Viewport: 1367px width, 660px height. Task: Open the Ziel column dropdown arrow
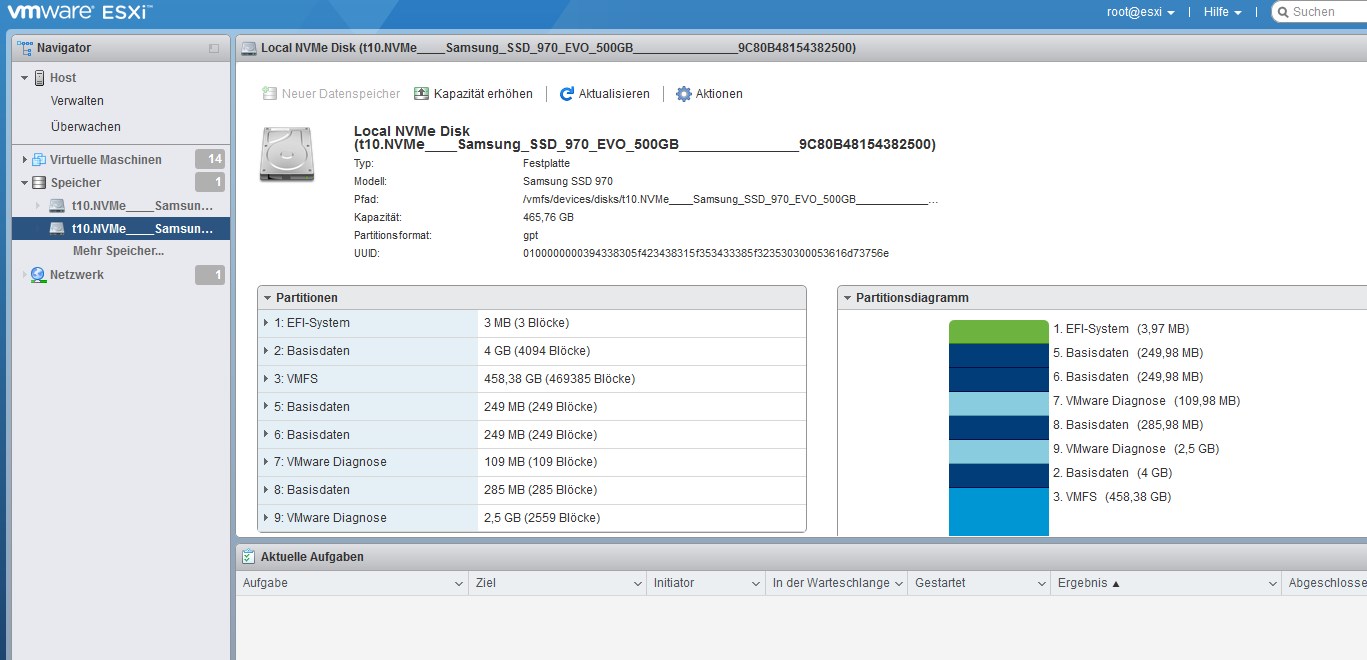click(x=637, y=583)
